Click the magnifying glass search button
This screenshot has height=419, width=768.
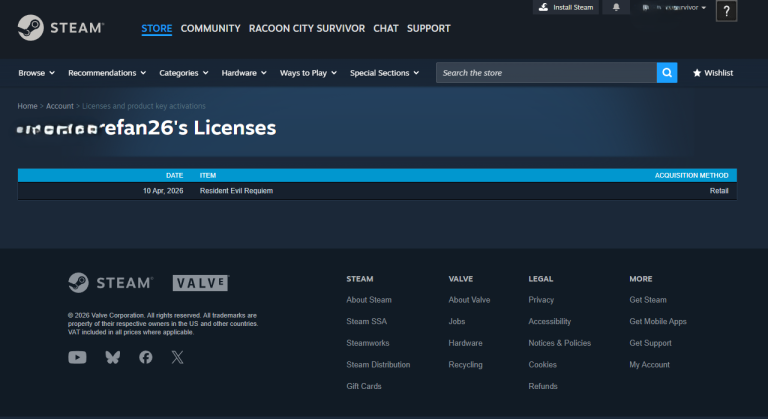click(667, 73)
